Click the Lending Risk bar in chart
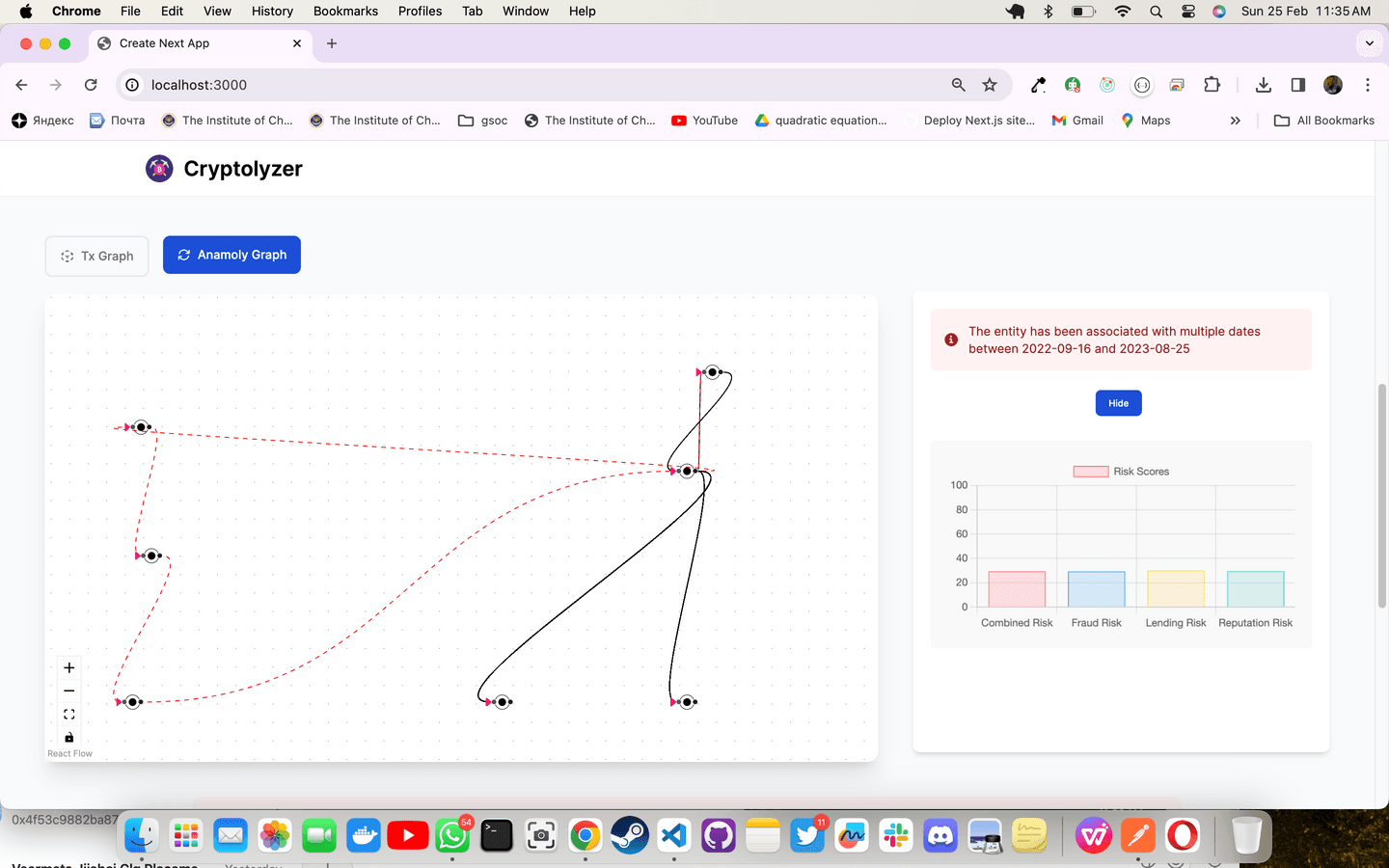1389x868 pixels. pyautogui.click(x=1176, y=589)
